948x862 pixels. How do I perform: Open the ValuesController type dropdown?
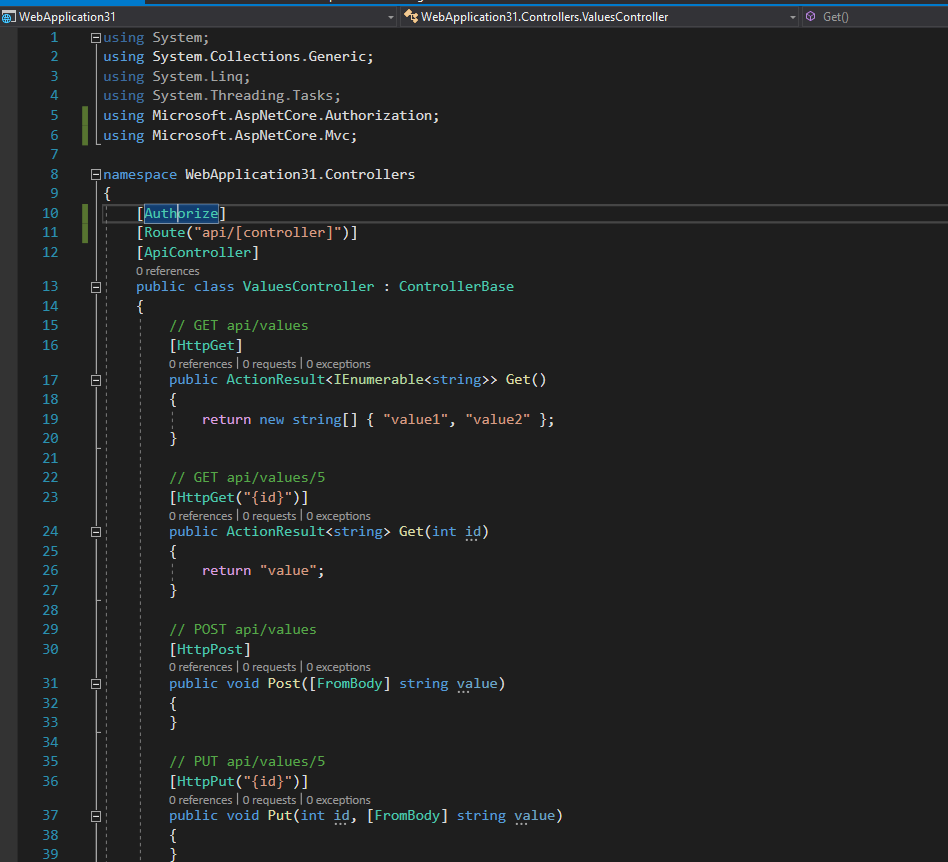coord(792,17)
